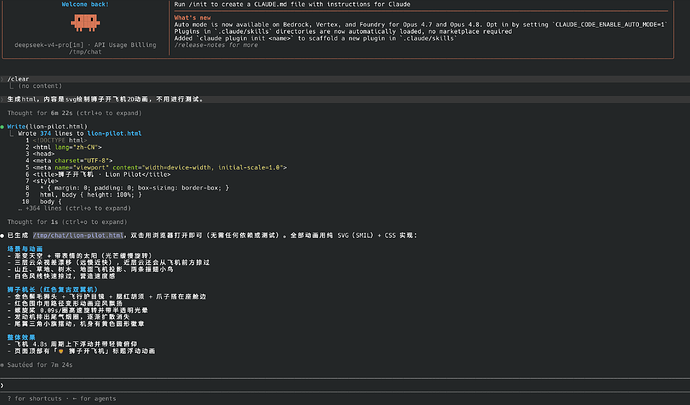Click code line 4 '<meta charset="UTF-8">'
This screenshot has width=690, height=405.
(x=73, y=161)
